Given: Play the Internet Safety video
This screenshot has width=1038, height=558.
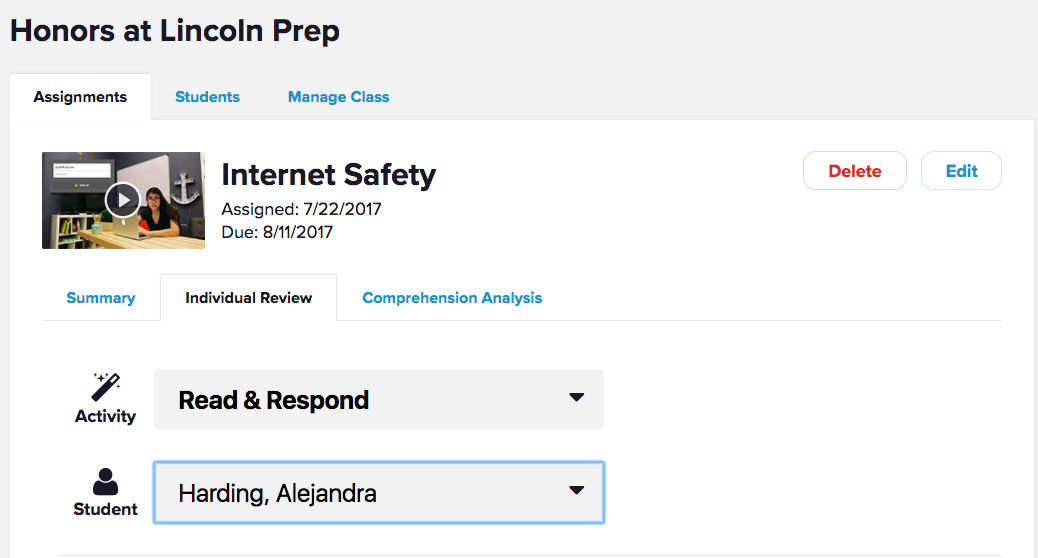Looking at the screenshot, I should (123, 200).
